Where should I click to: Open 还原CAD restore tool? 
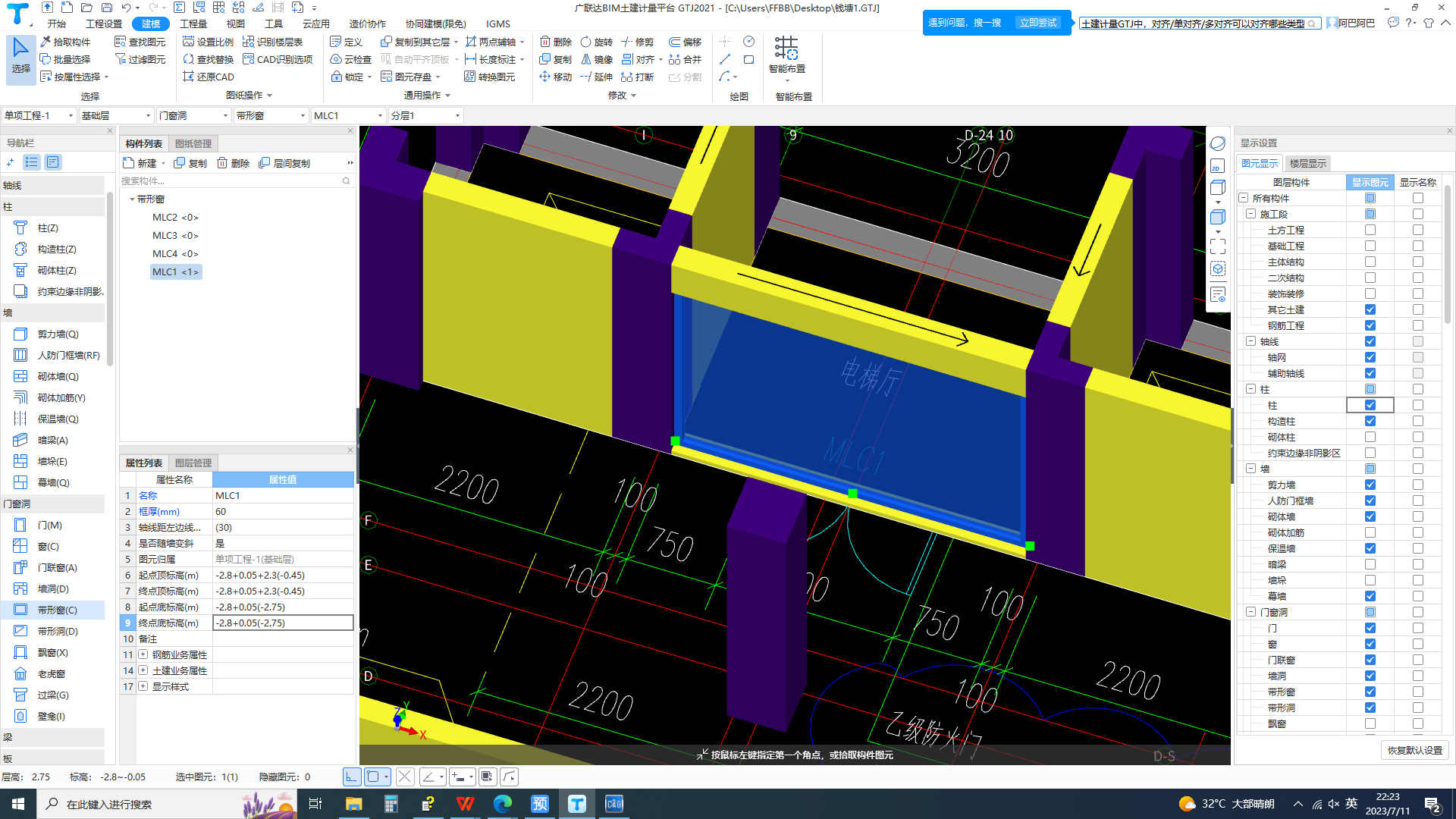click(x=209, y=77)
